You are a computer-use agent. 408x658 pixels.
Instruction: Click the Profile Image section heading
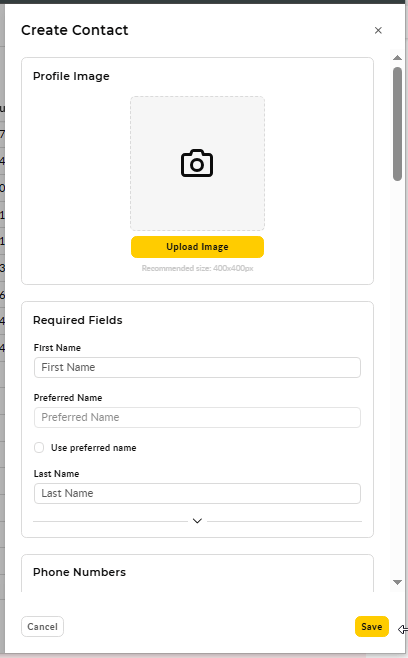coord(71,76)
